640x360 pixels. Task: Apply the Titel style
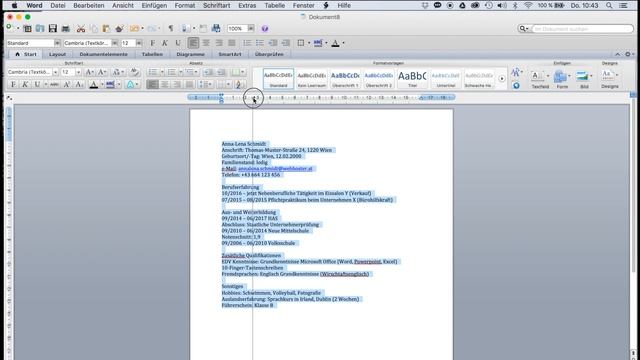tap(412, 79)
